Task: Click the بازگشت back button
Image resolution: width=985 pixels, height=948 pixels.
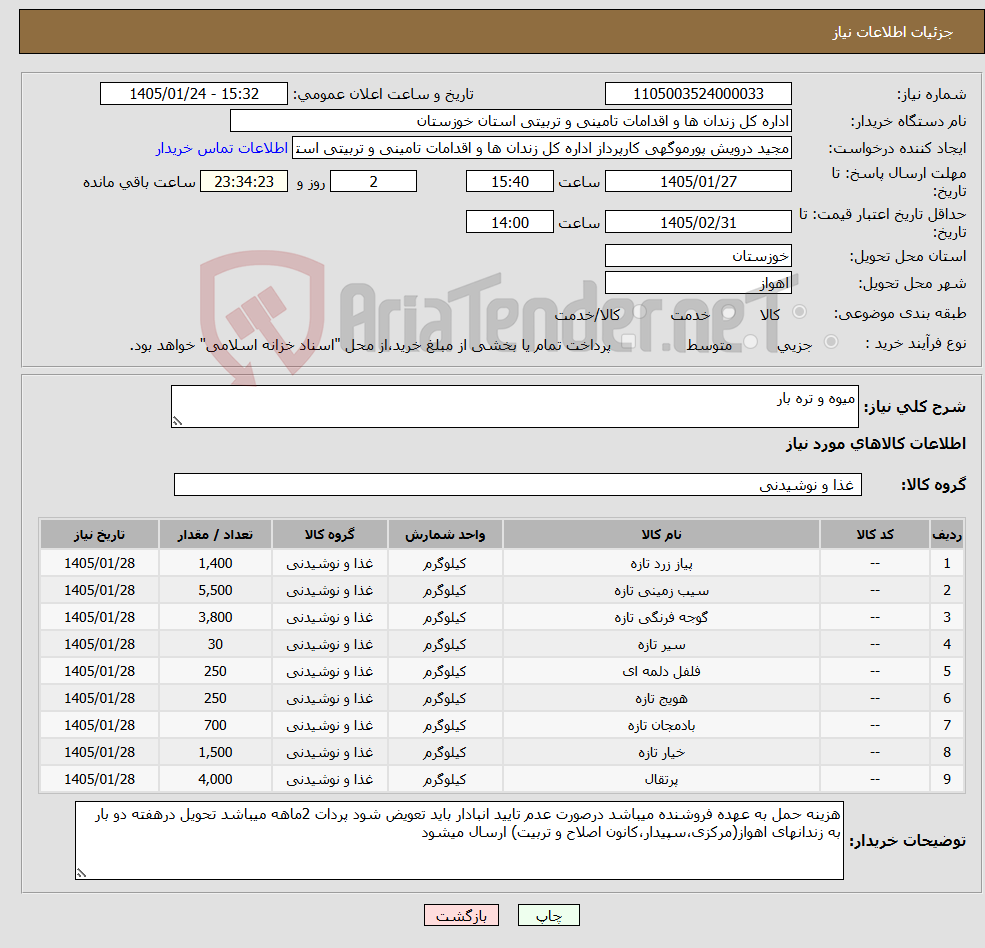Action: tap(461, 915)
